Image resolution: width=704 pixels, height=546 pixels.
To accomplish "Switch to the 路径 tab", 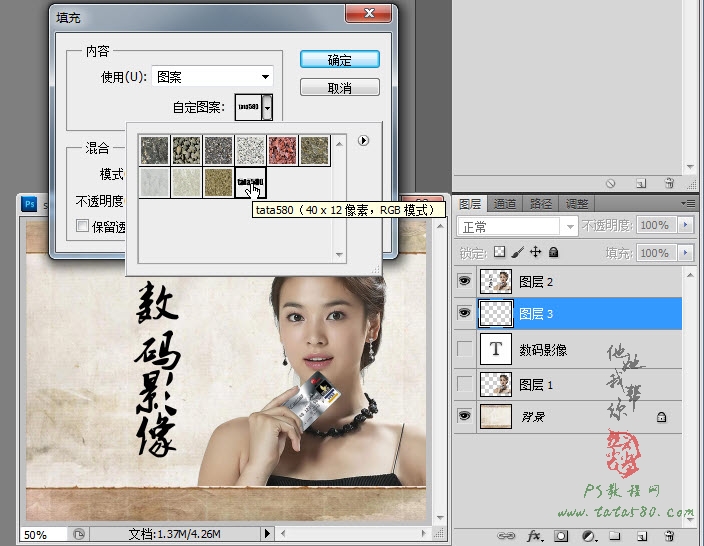I will [541, 204].
